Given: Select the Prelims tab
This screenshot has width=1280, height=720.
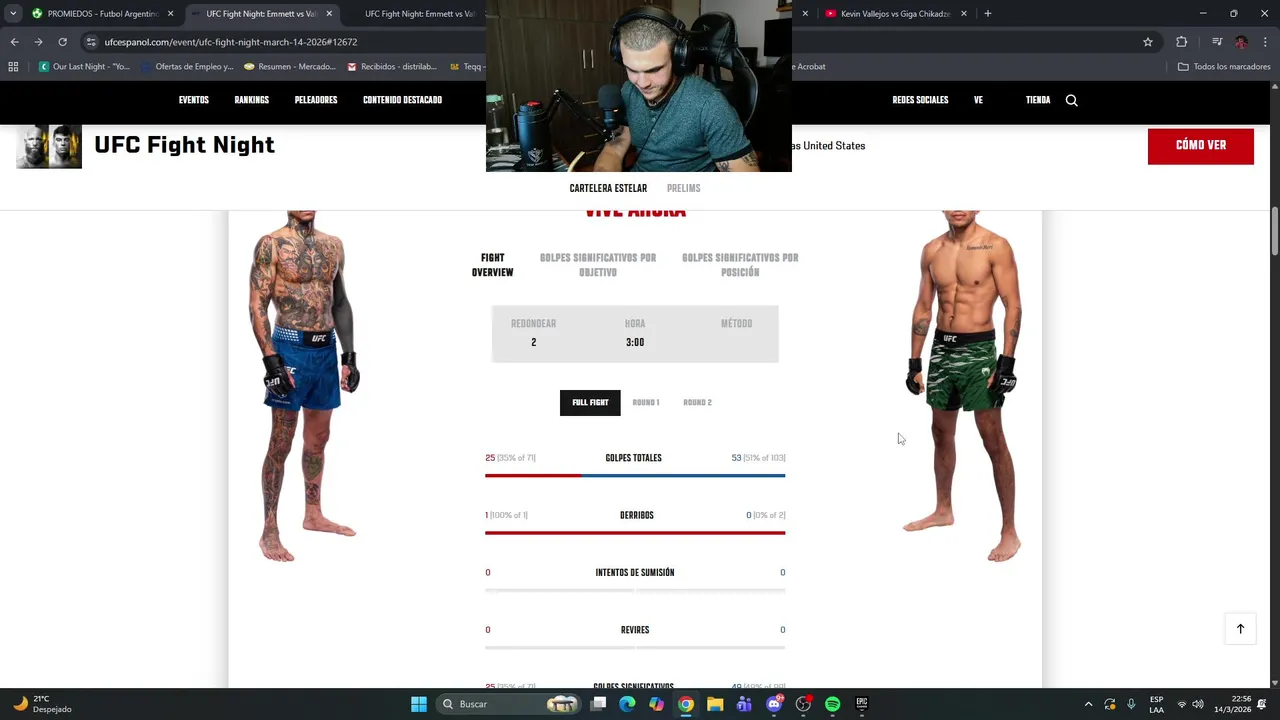Looking at the screenshot, I should tap(684, 188).
